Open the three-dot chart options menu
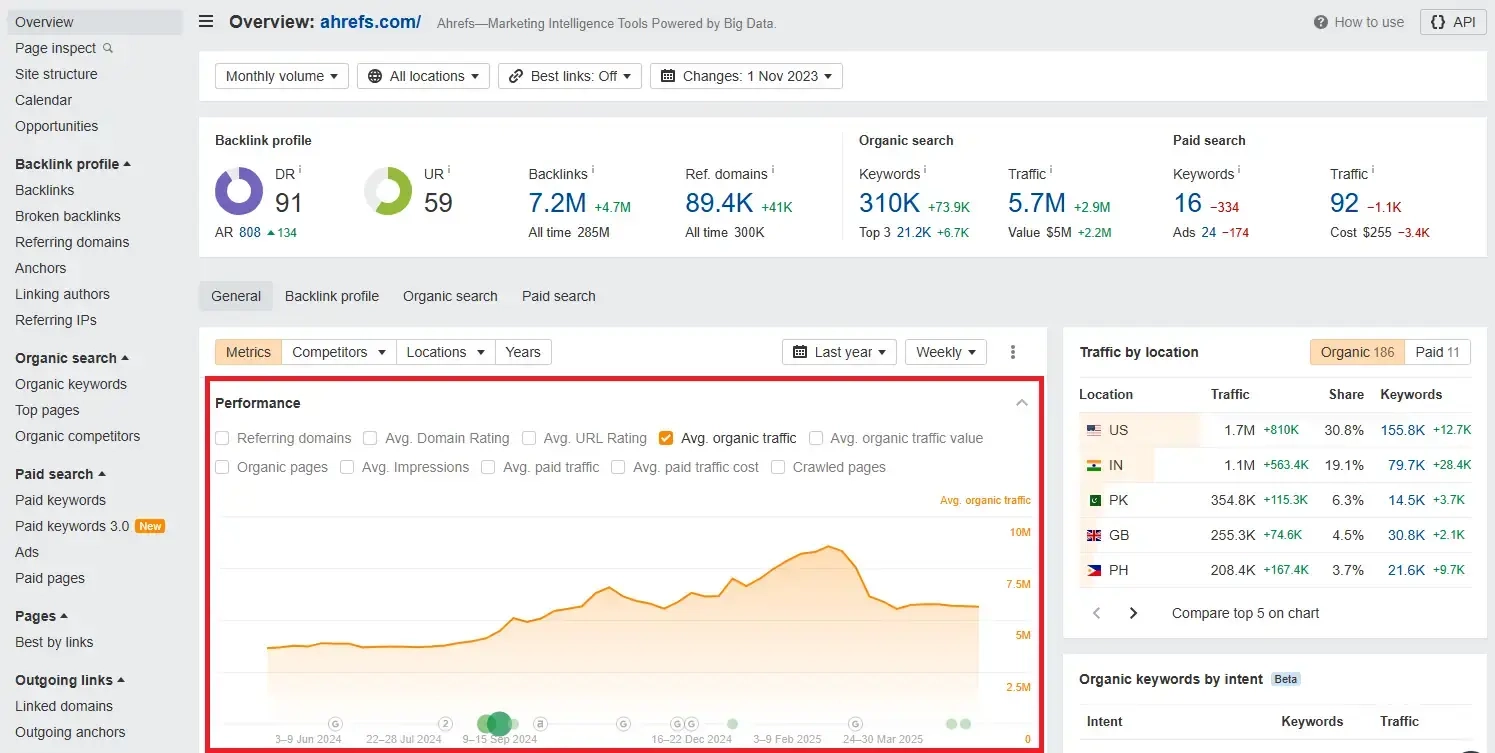The height and width of the screenshot is (753, 1495). pos(1013,352)
